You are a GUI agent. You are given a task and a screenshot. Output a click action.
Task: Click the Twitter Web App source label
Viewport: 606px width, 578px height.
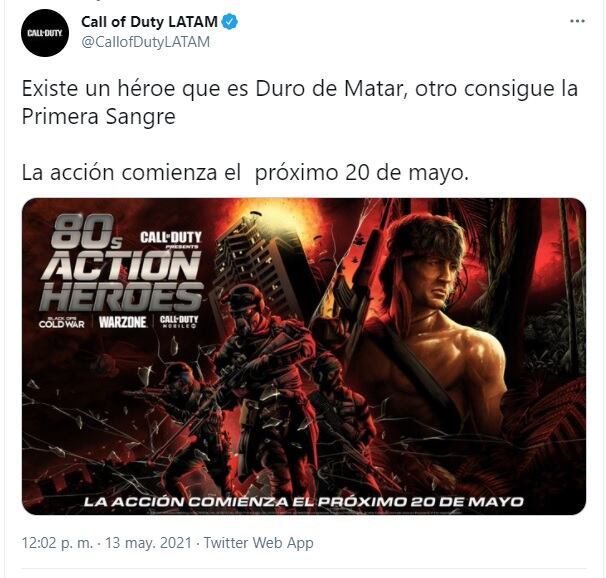[259, 542]
